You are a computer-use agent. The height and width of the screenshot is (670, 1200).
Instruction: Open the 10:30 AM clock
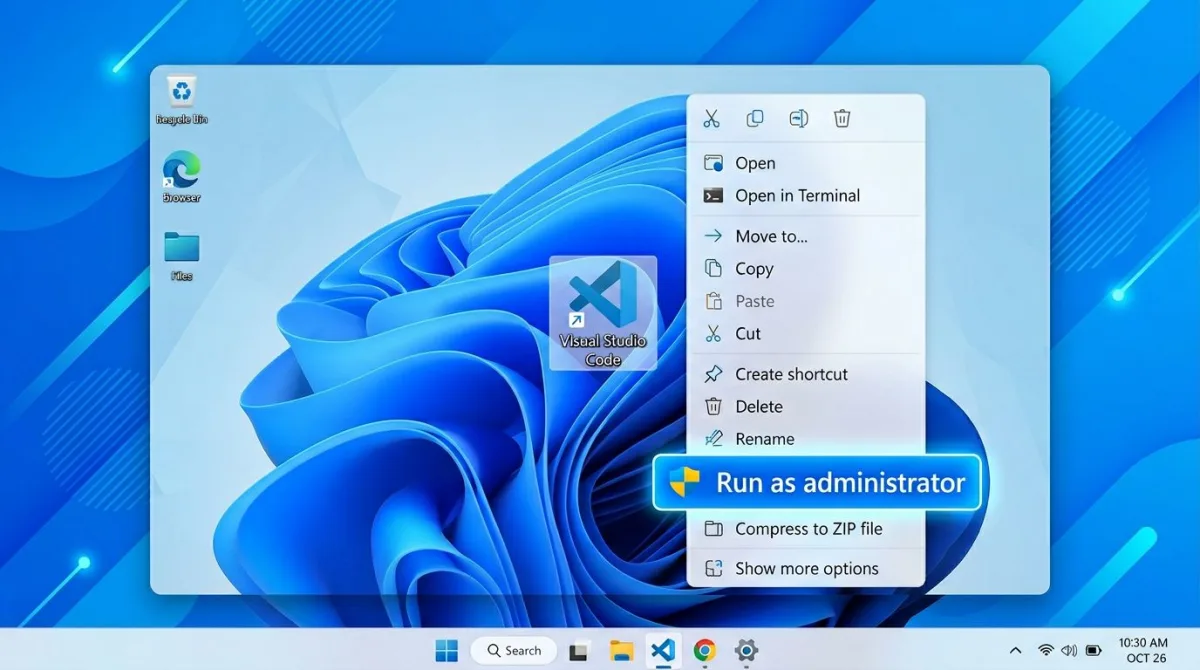click(1143, 651)
